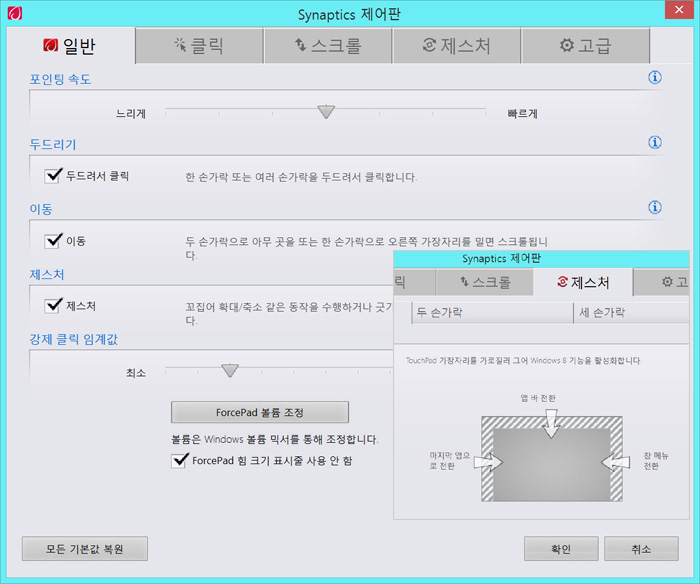This screenshot has width=700, height=584.
Task: Select 제스처 tab in the overlay preview
Action: [x=583, y=282]
